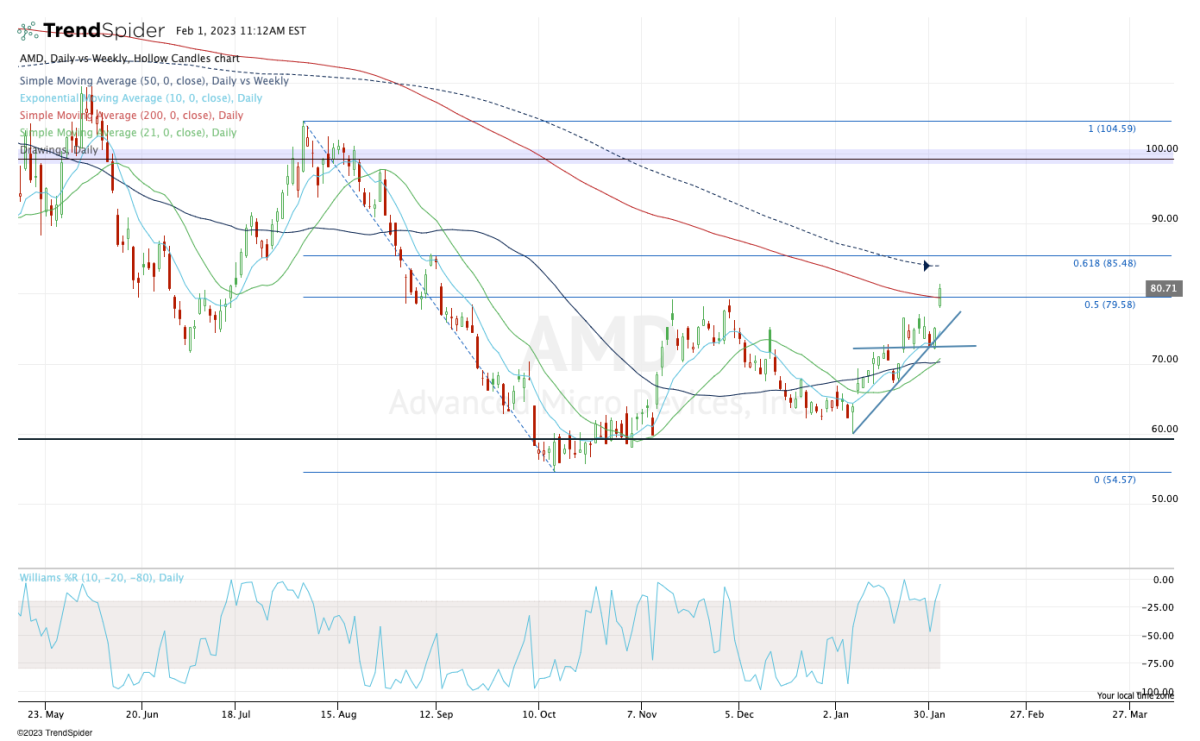The image size is (1200, 741).
Task: Select the Simple Moving Average 21 legend entry
Action: [x=128, y=132]
